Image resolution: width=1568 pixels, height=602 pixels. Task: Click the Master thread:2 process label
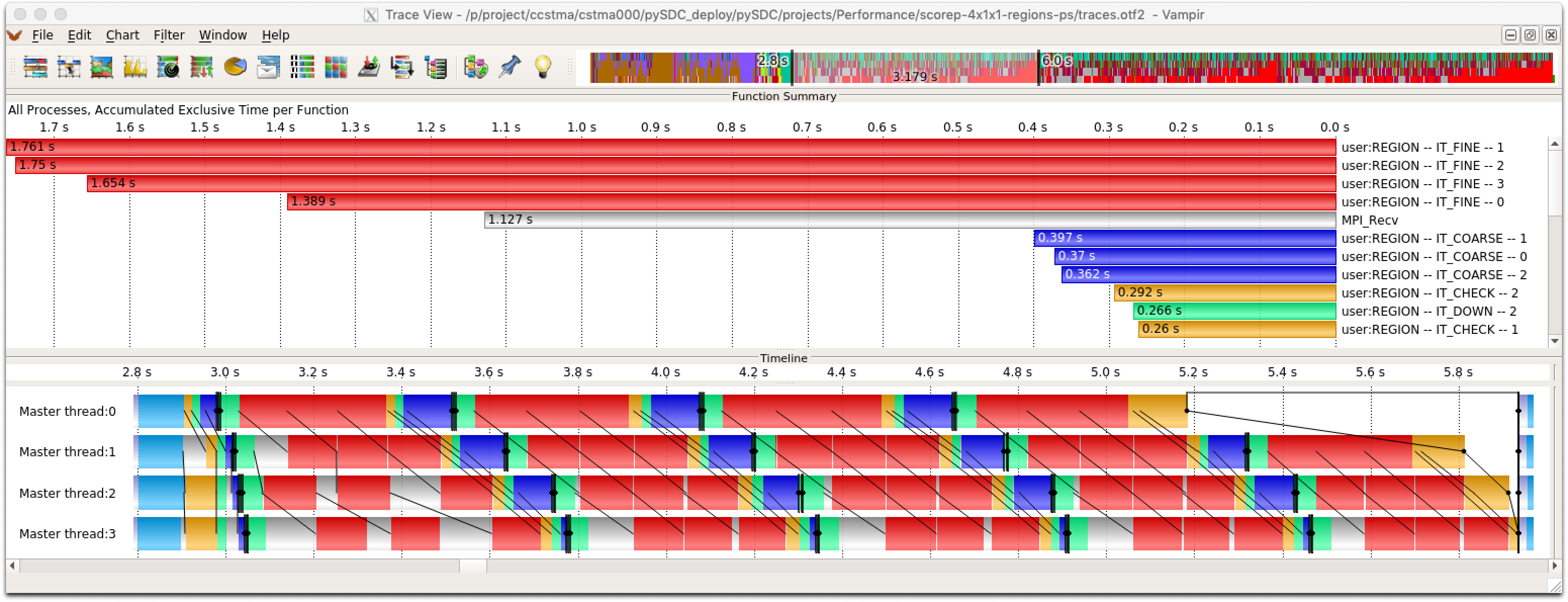pyautogui.click(x=67, y=493)
